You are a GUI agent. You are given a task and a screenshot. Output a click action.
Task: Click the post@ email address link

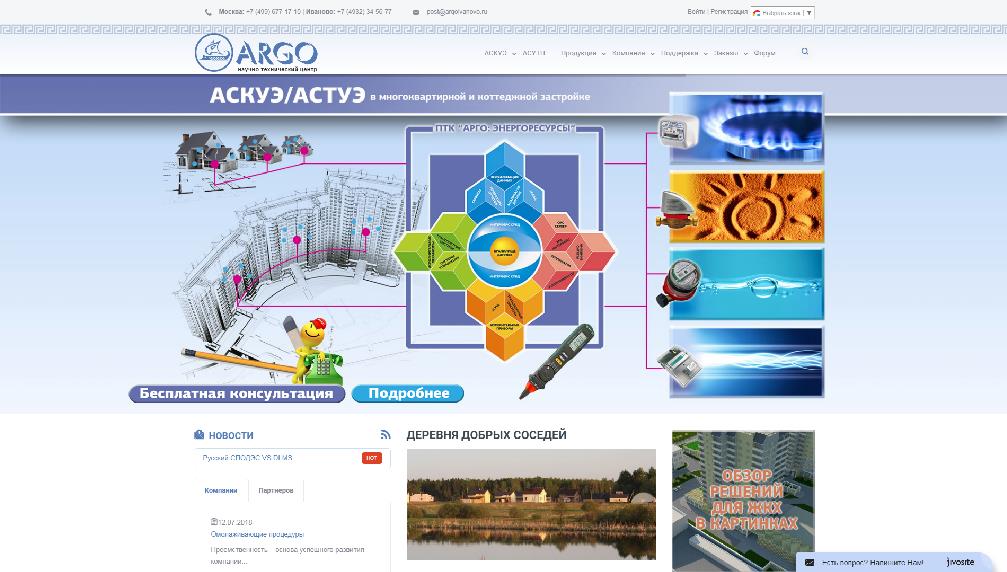pos(457,12)
